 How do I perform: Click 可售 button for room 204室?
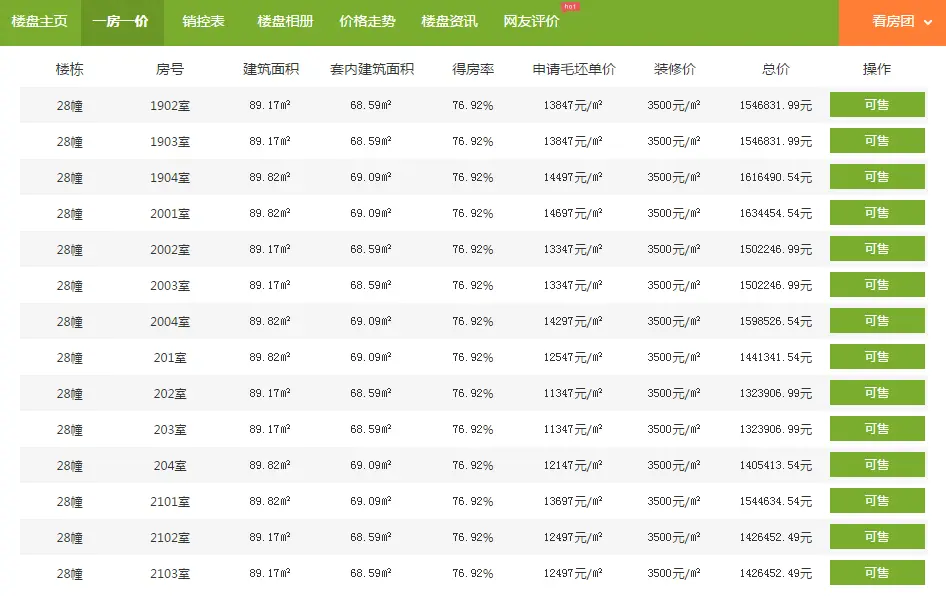coord(877,464)
